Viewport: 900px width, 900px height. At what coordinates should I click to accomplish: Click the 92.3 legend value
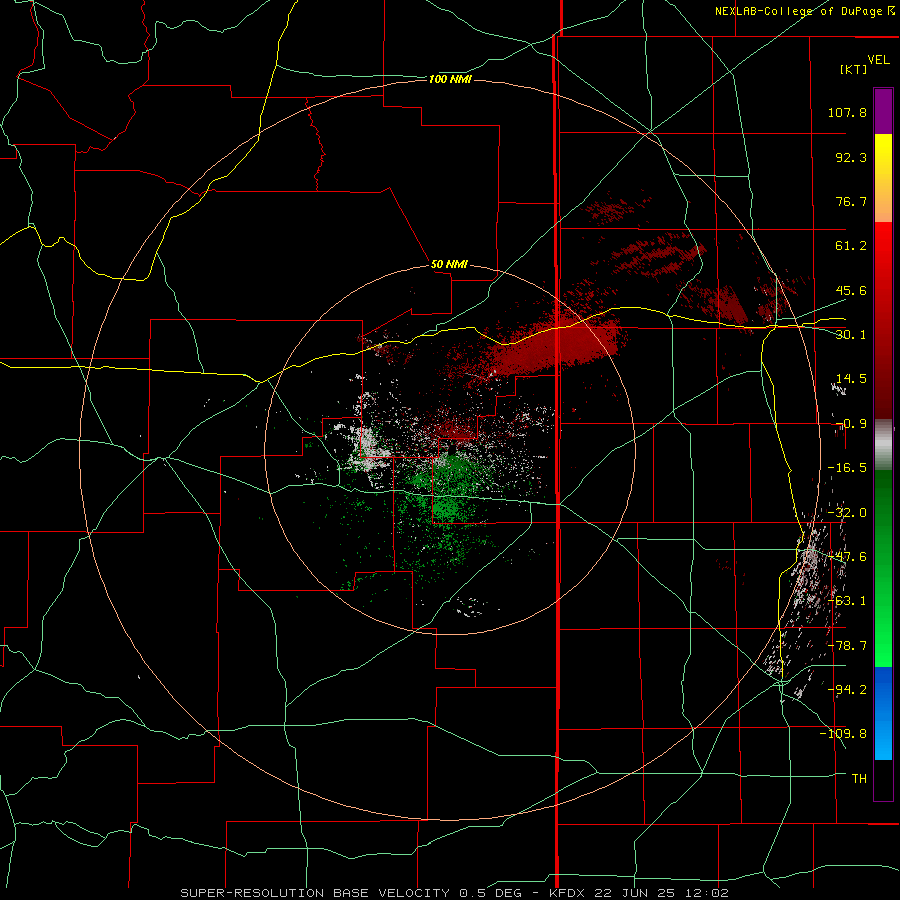tap(851, 157)
